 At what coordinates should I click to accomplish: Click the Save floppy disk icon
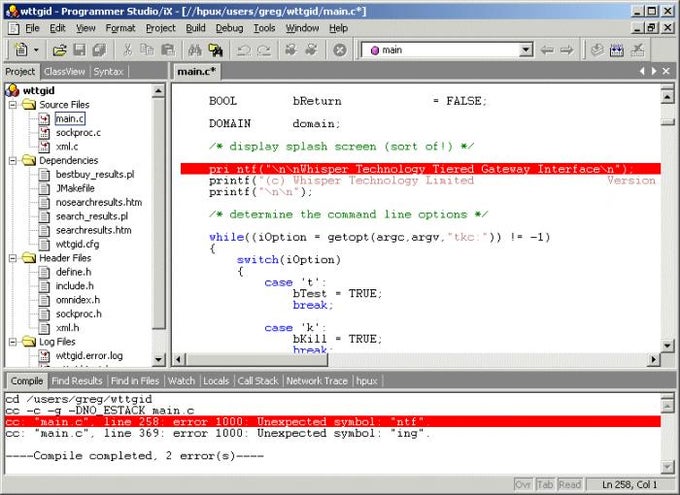point(79,50)
